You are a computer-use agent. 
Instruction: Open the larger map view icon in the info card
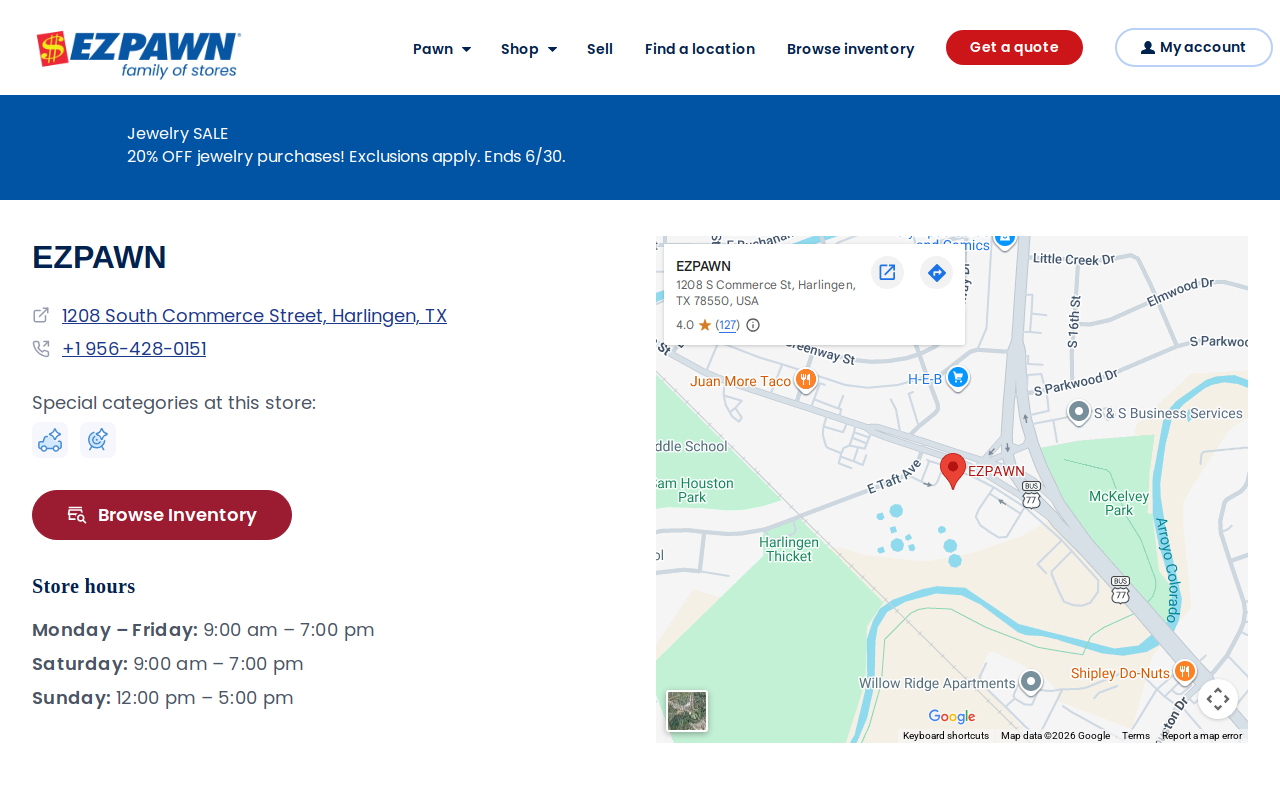887,272
